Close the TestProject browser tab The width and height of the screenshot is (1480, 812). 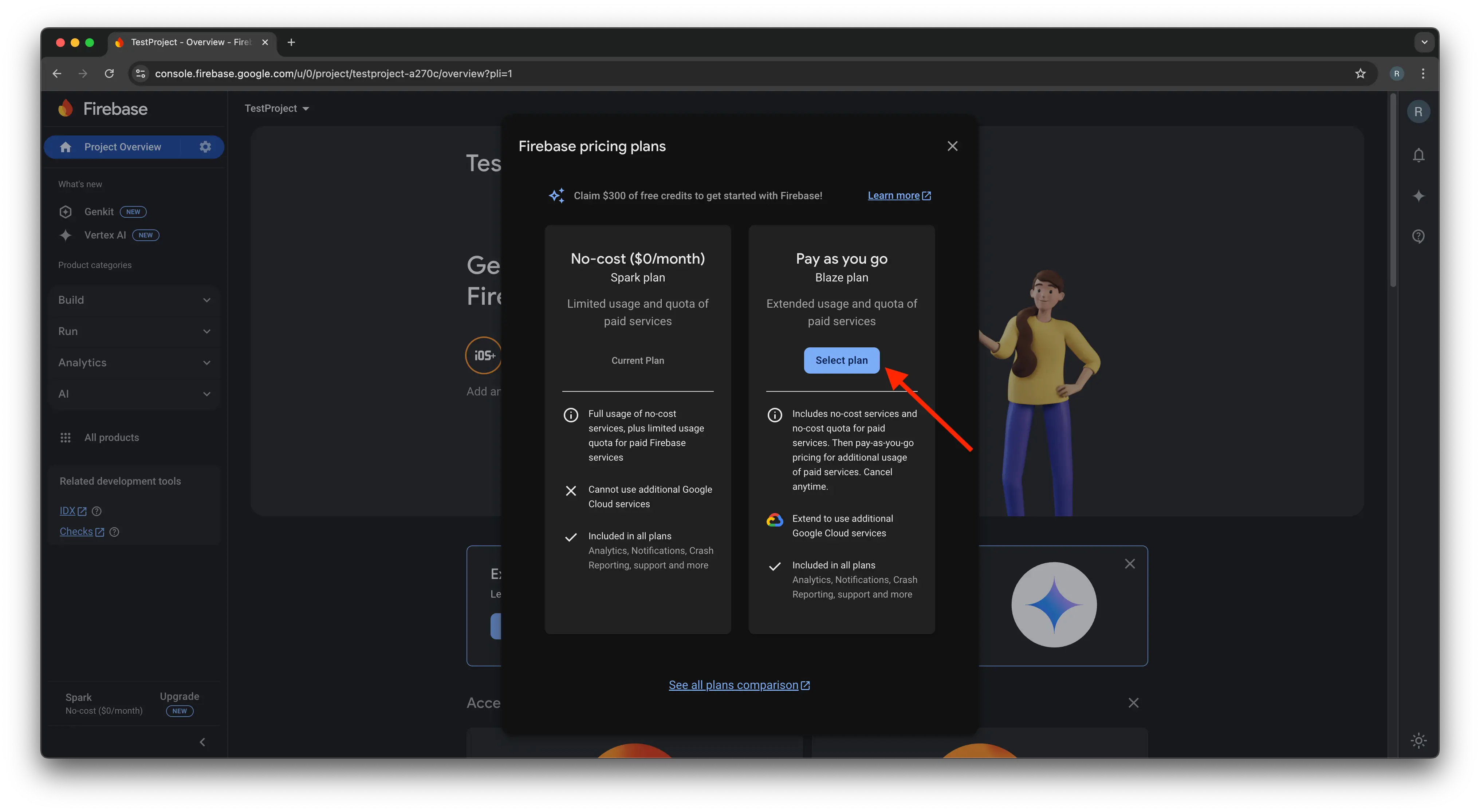265,42
